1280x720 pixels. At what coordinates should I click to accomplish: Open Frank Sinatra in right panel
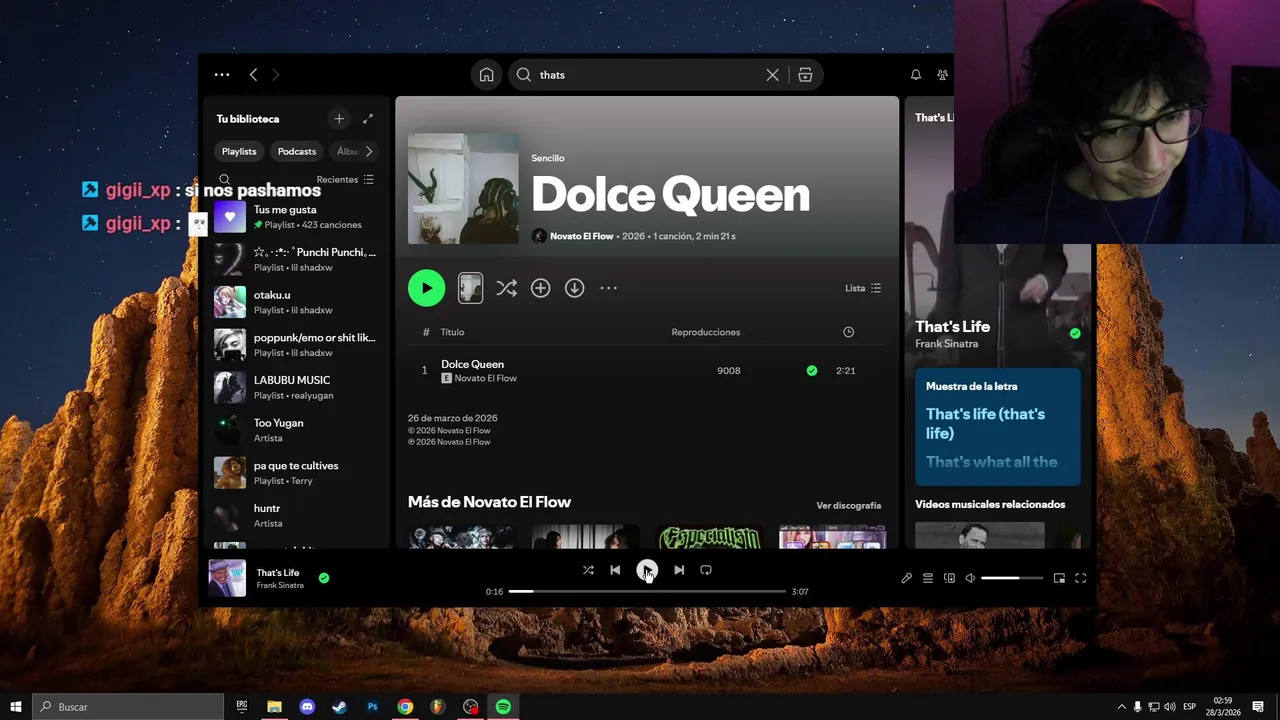coord(946,344)
